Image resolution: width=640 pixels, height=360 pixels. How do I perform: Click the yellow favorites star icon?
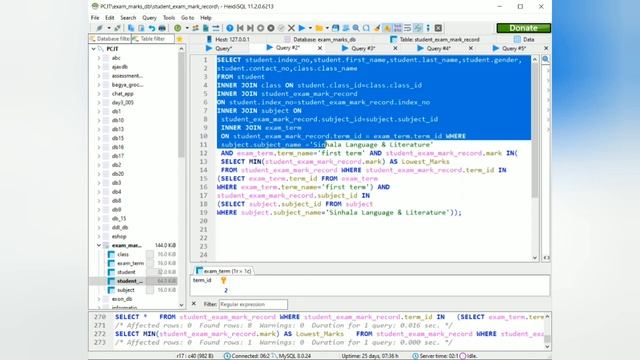tap(180, 39)
